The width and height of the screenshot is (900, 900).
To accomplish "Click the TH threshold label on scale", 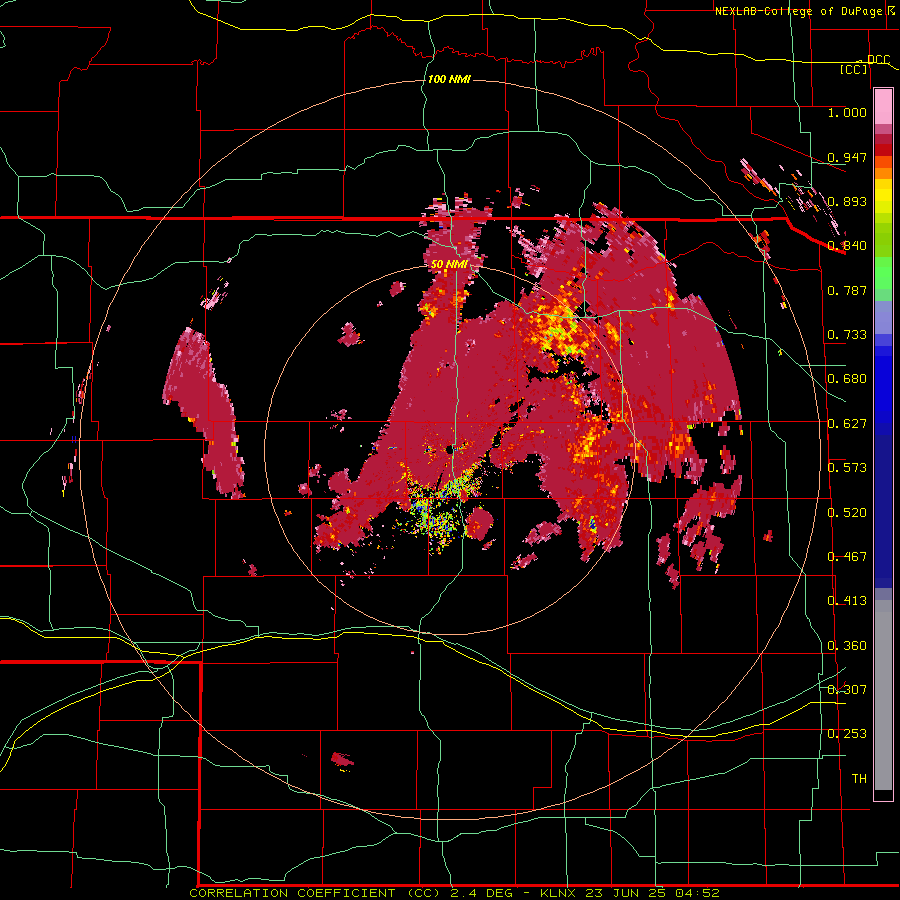I will coord(859,778).
